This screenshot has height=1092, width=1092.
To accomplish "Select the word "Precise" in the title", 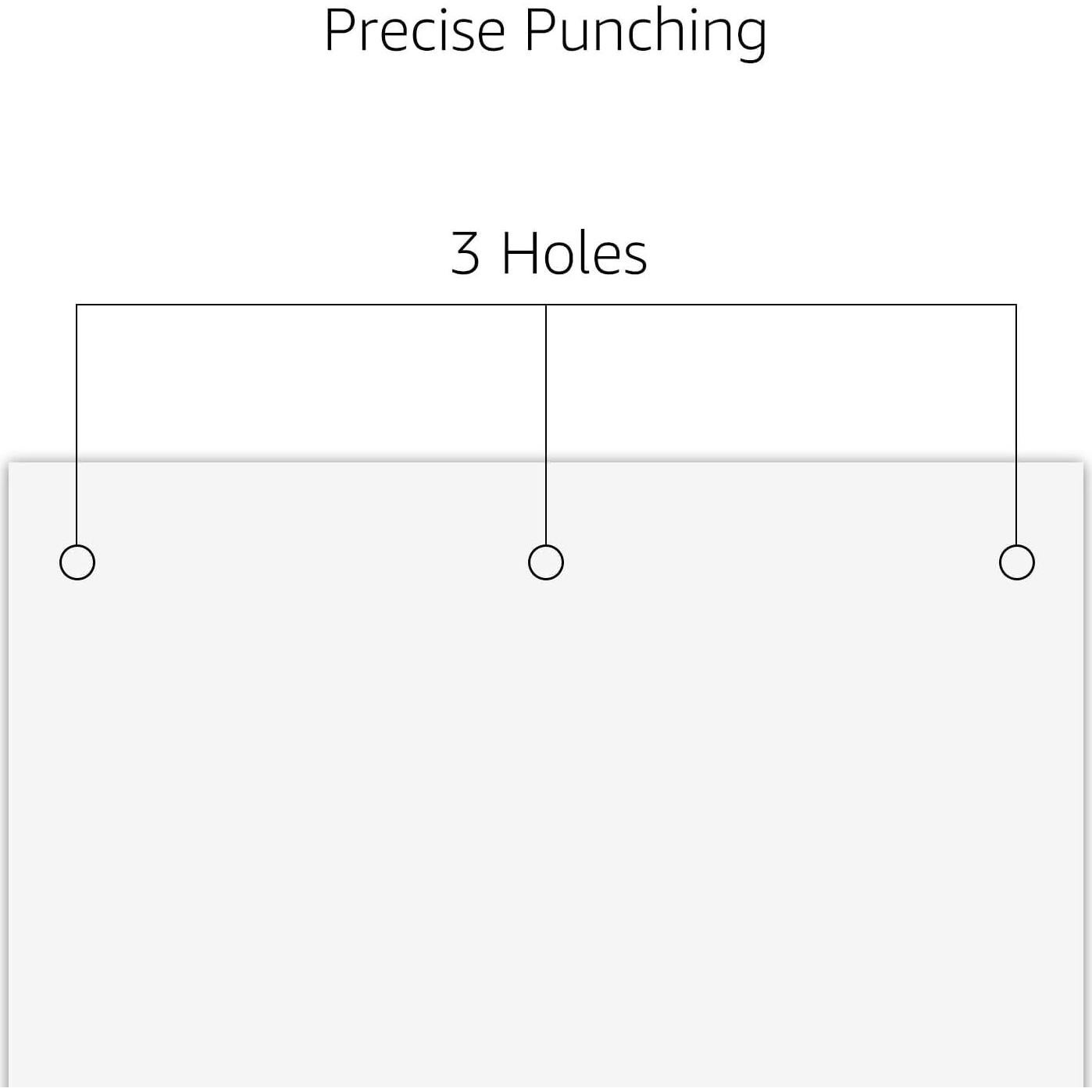I will click(415, 31).
